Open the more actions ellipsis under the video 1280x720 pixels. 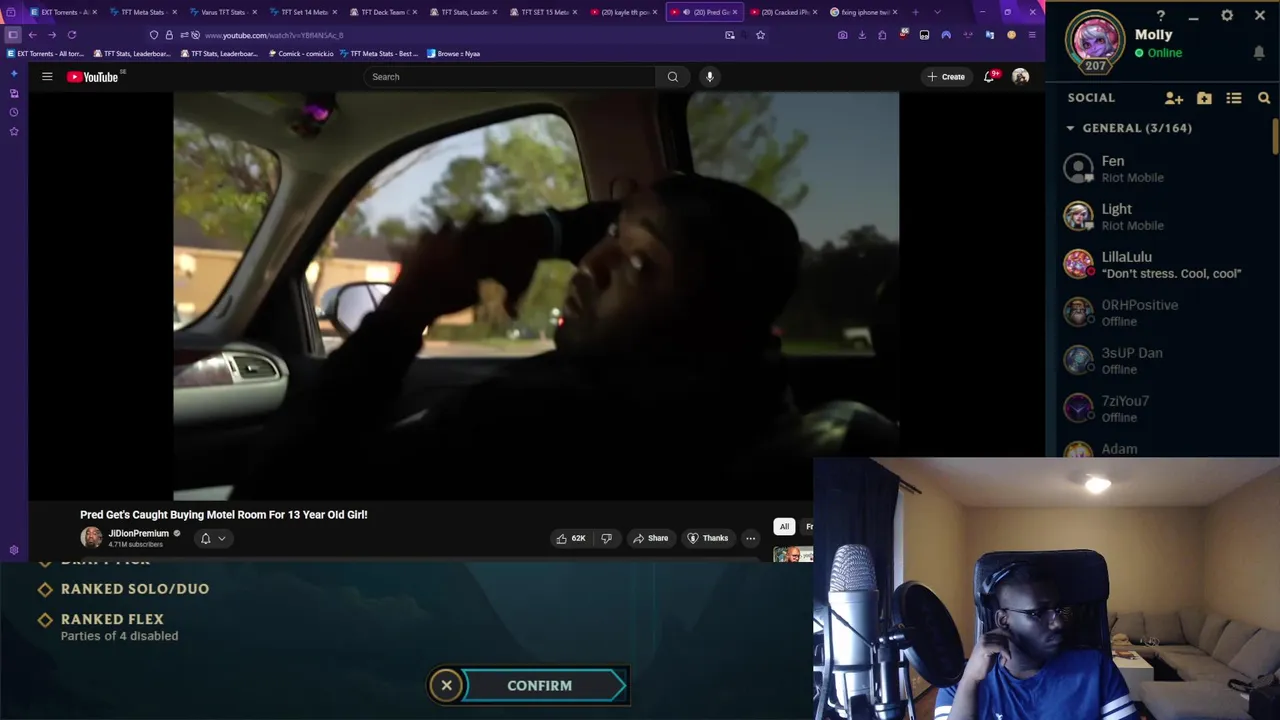(x=750, y=538)
